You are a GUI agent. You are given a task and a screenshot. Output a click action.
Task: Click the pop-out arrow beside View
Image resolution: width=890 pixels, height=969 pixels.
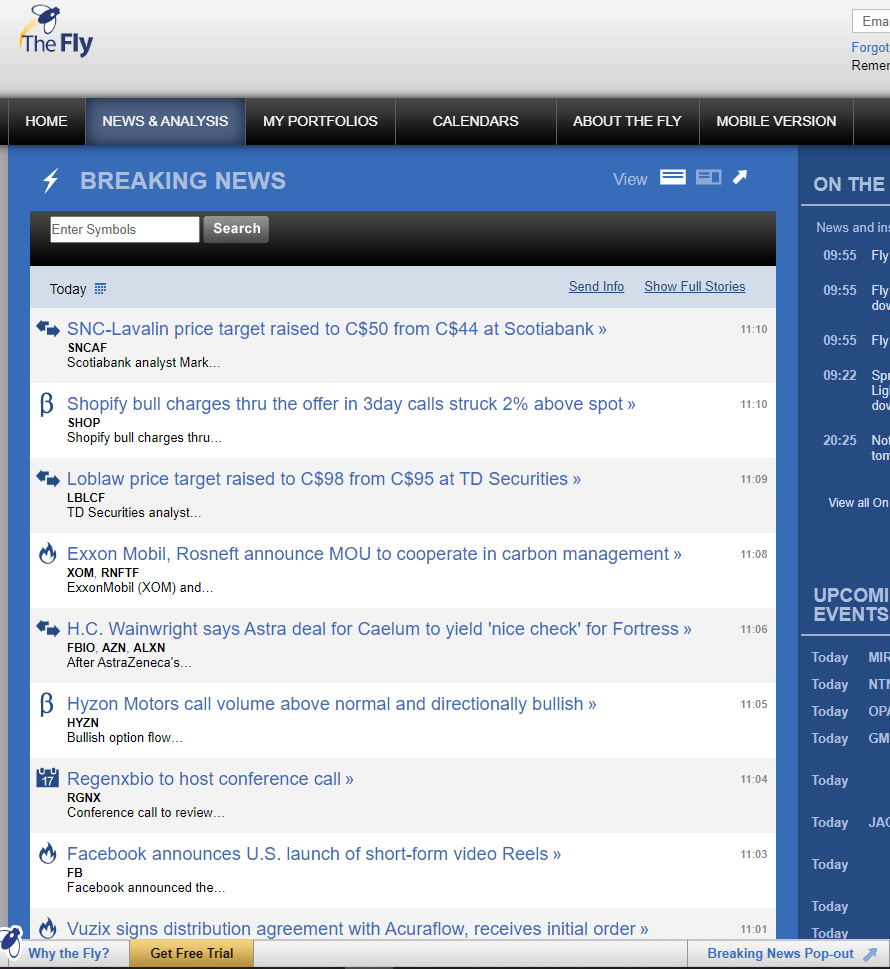740,177
